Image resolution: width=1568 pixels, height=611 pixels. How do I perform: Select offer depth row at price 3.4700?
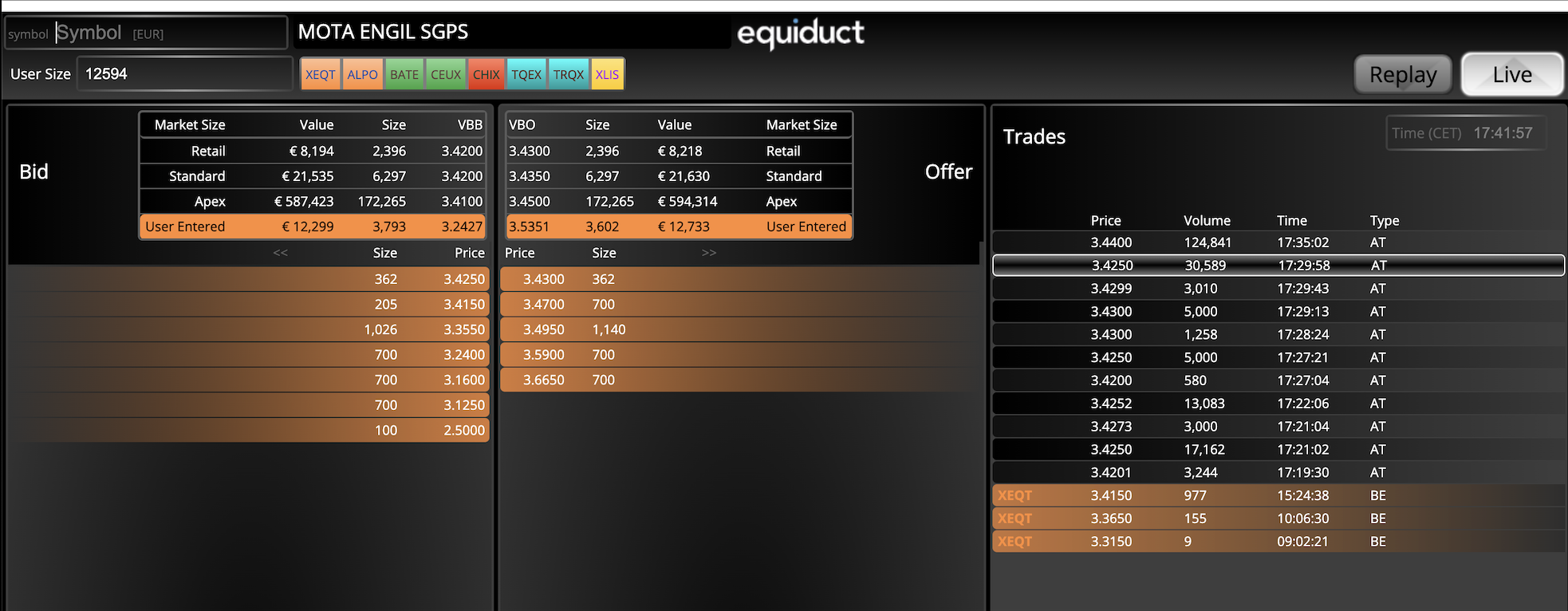(739, 304)
